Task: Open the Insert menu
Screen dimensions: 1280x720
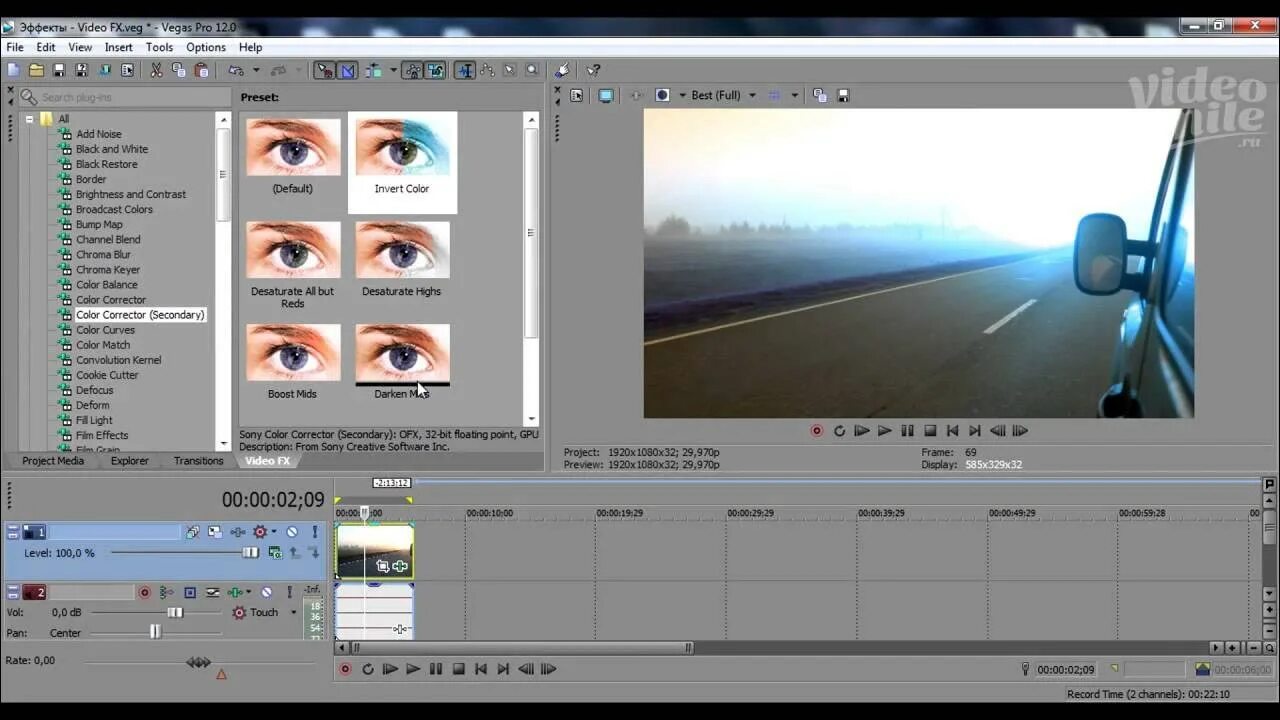Action: [118, 47]
